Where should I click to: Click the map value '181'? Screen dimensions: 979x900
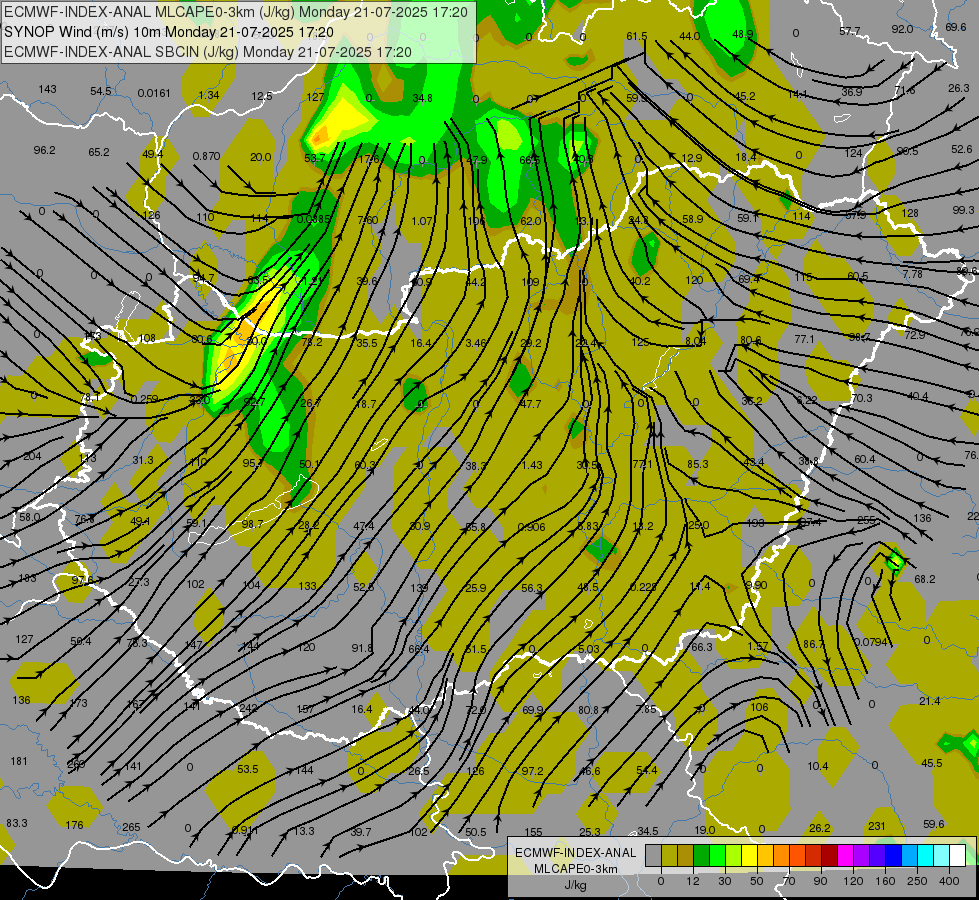click(19, 761)
